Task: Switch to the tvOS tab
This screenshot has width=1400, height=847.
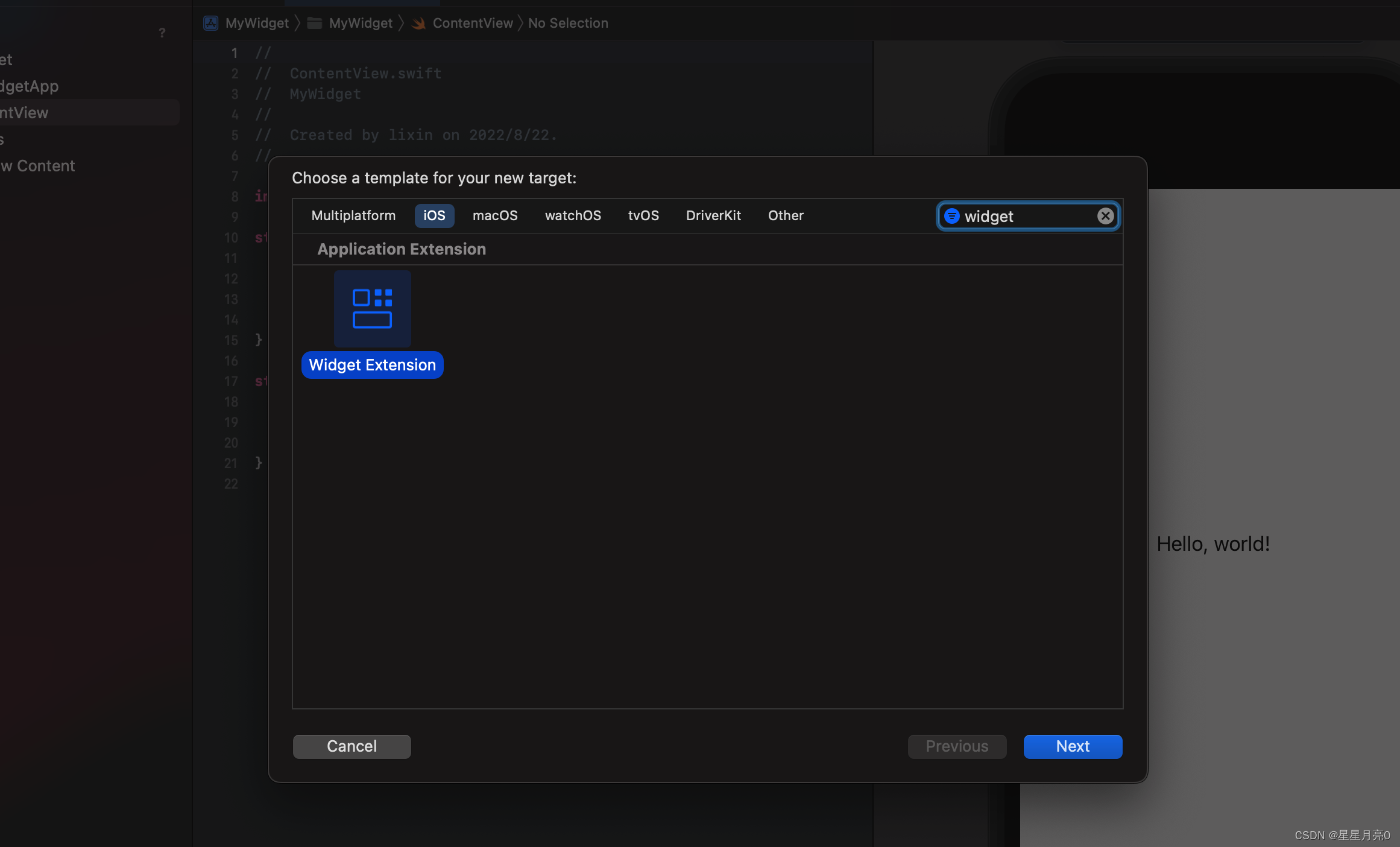Action: 643,215
